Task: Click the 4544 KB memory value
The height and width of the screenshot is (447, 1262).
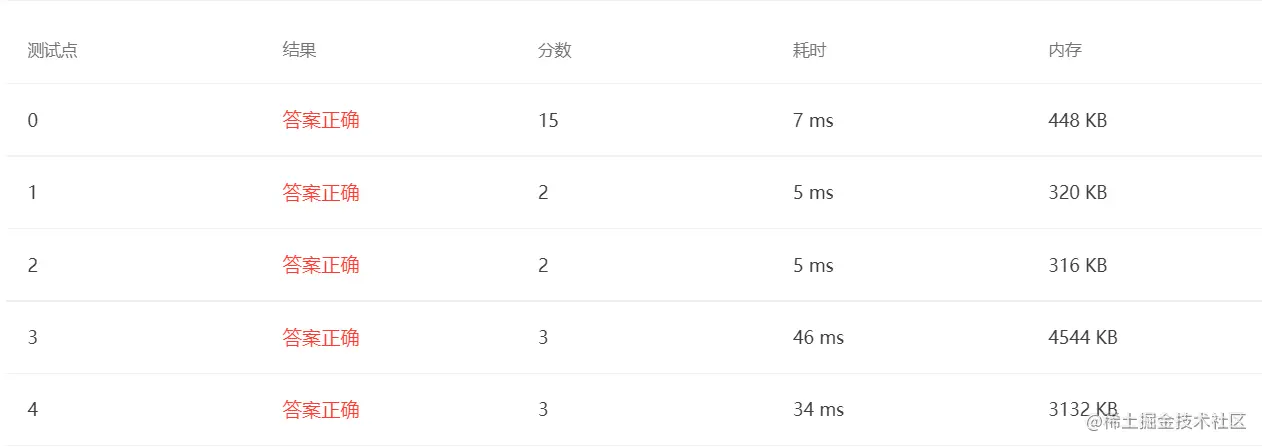Action: pos(1083,338)
